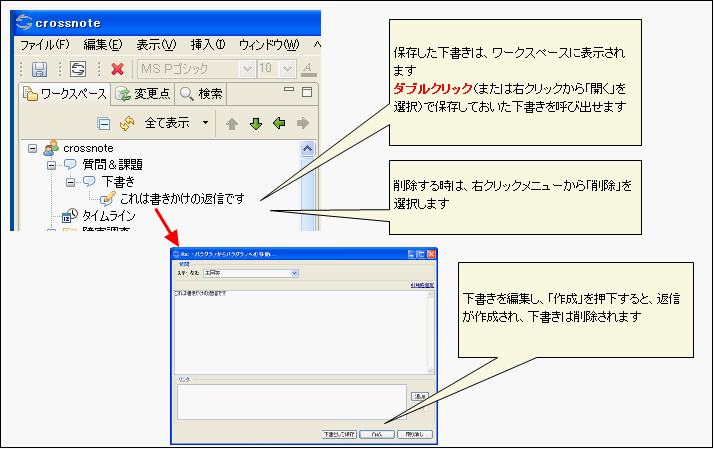Click the 追加 button beside link list
Screen dimensions: 714x449
click(x=419, y=397)
